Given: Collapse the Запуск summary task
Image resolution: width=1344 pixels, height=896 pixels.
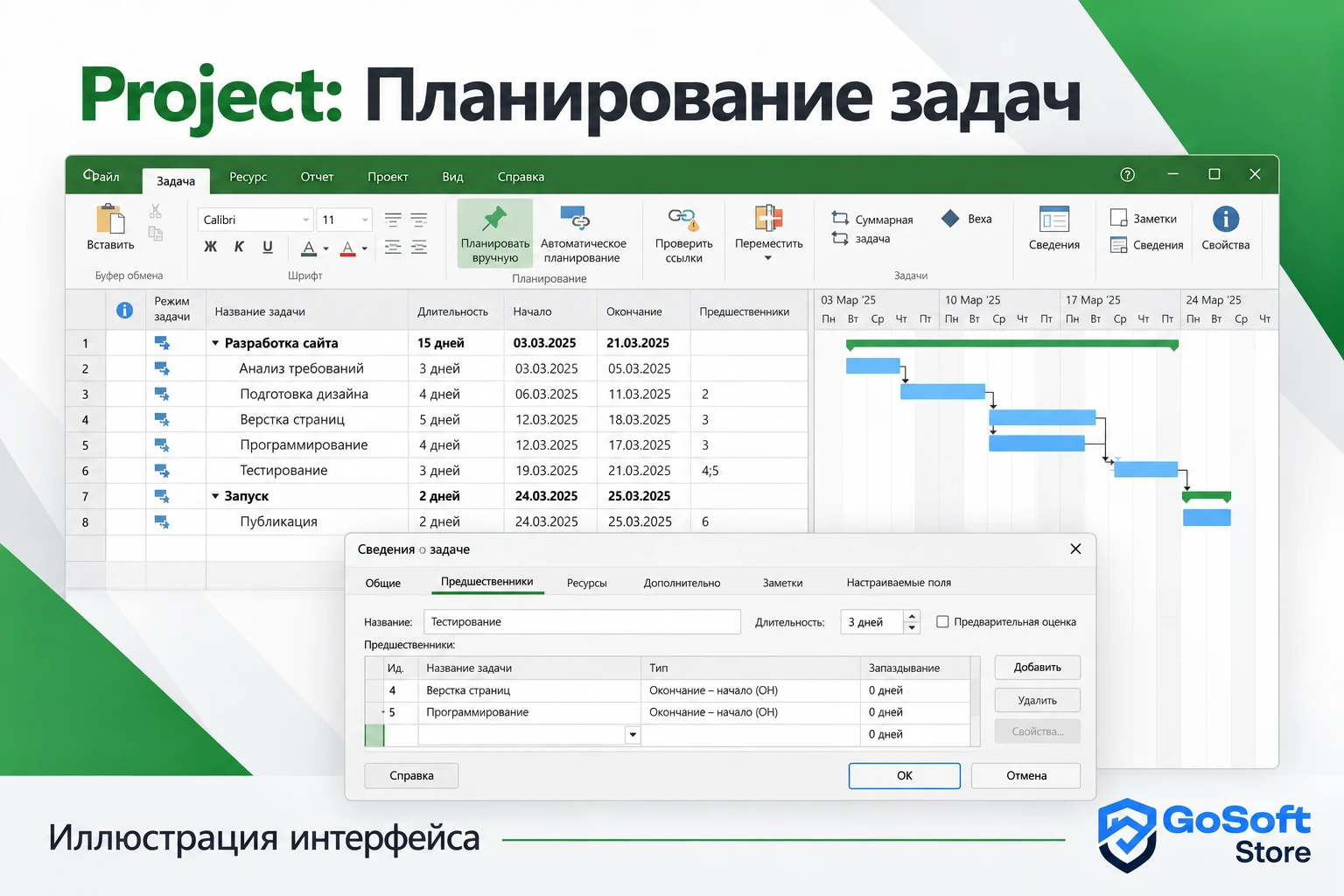Looking at the screenshot, I should [215, 496].
